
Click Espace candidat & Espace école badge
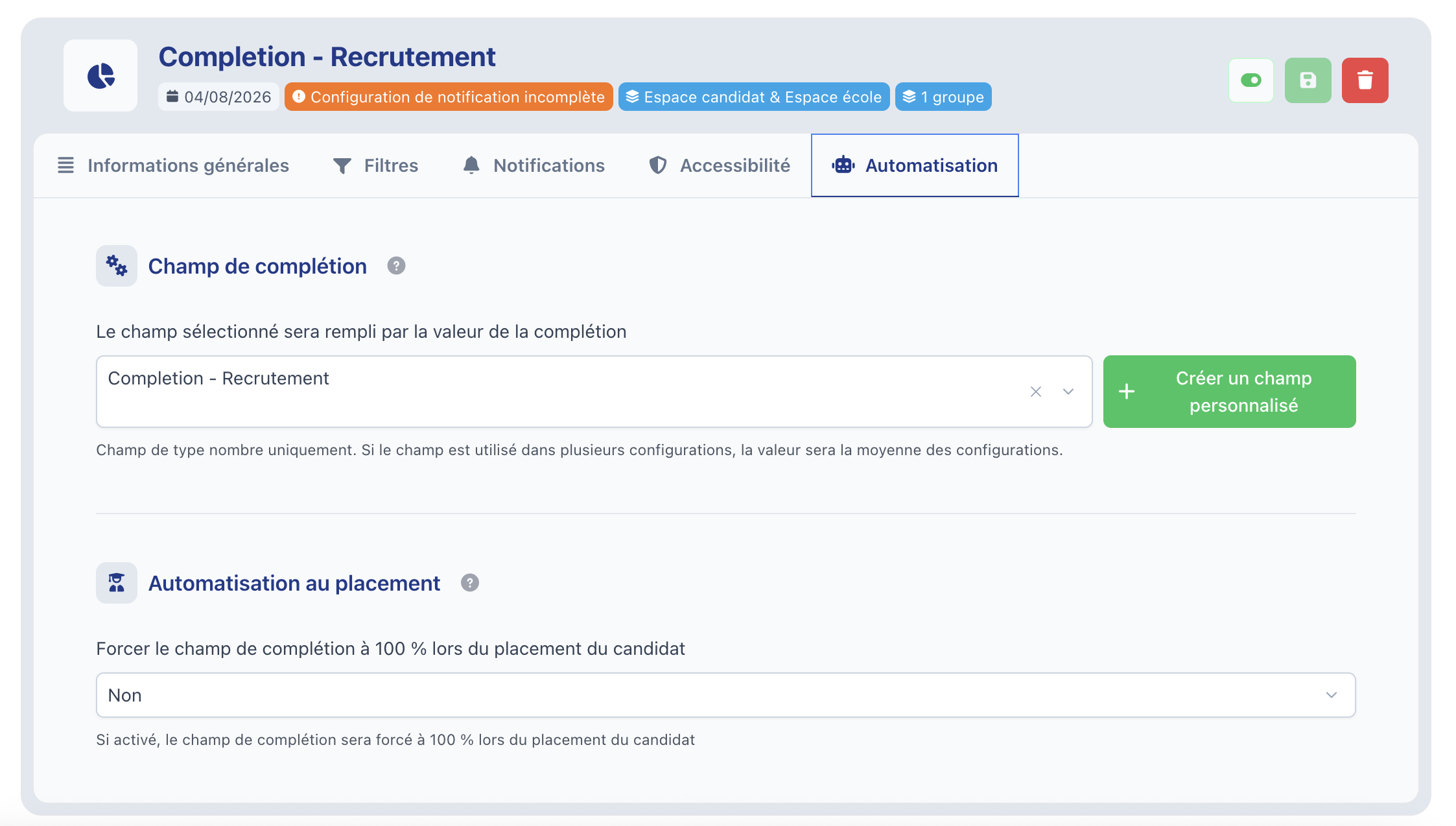click(754, 97)
